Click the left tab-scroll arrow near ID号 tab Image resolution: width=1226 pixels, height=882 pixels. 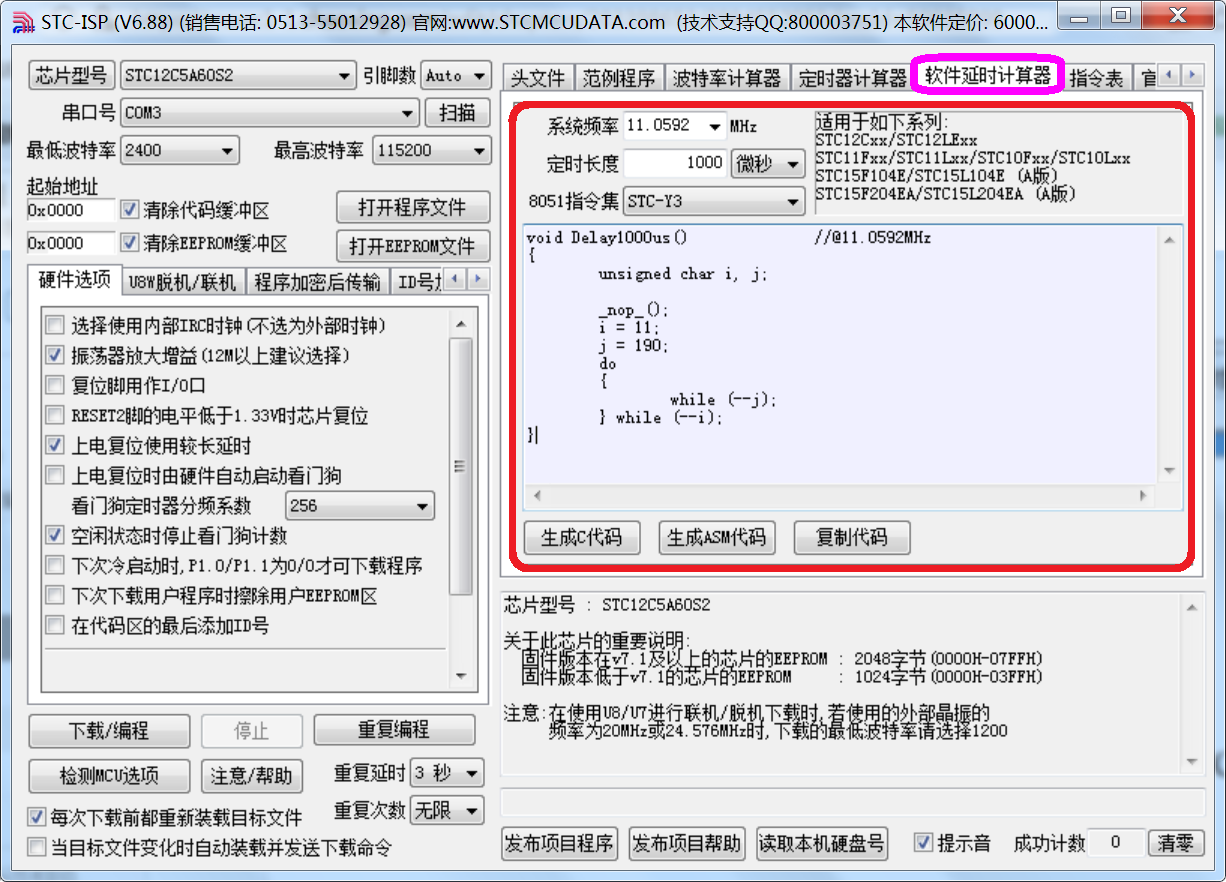[454, 280]
